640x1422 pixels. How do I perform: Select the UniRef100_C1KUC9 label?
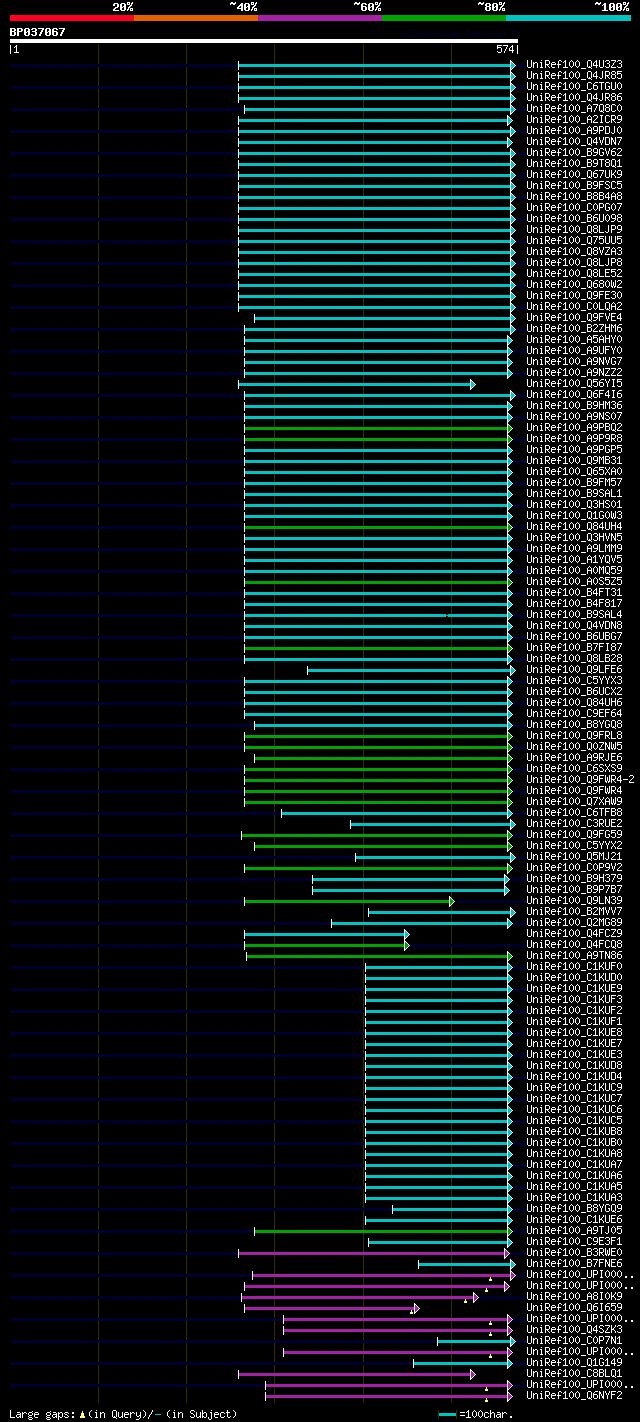point(574,1087)
